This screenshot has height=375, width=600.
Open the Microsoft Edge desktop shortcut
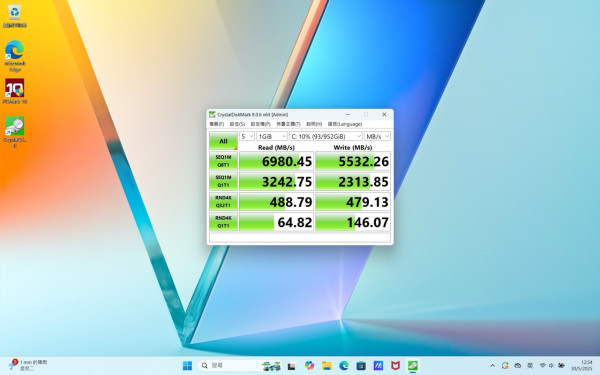click(15, 56)
